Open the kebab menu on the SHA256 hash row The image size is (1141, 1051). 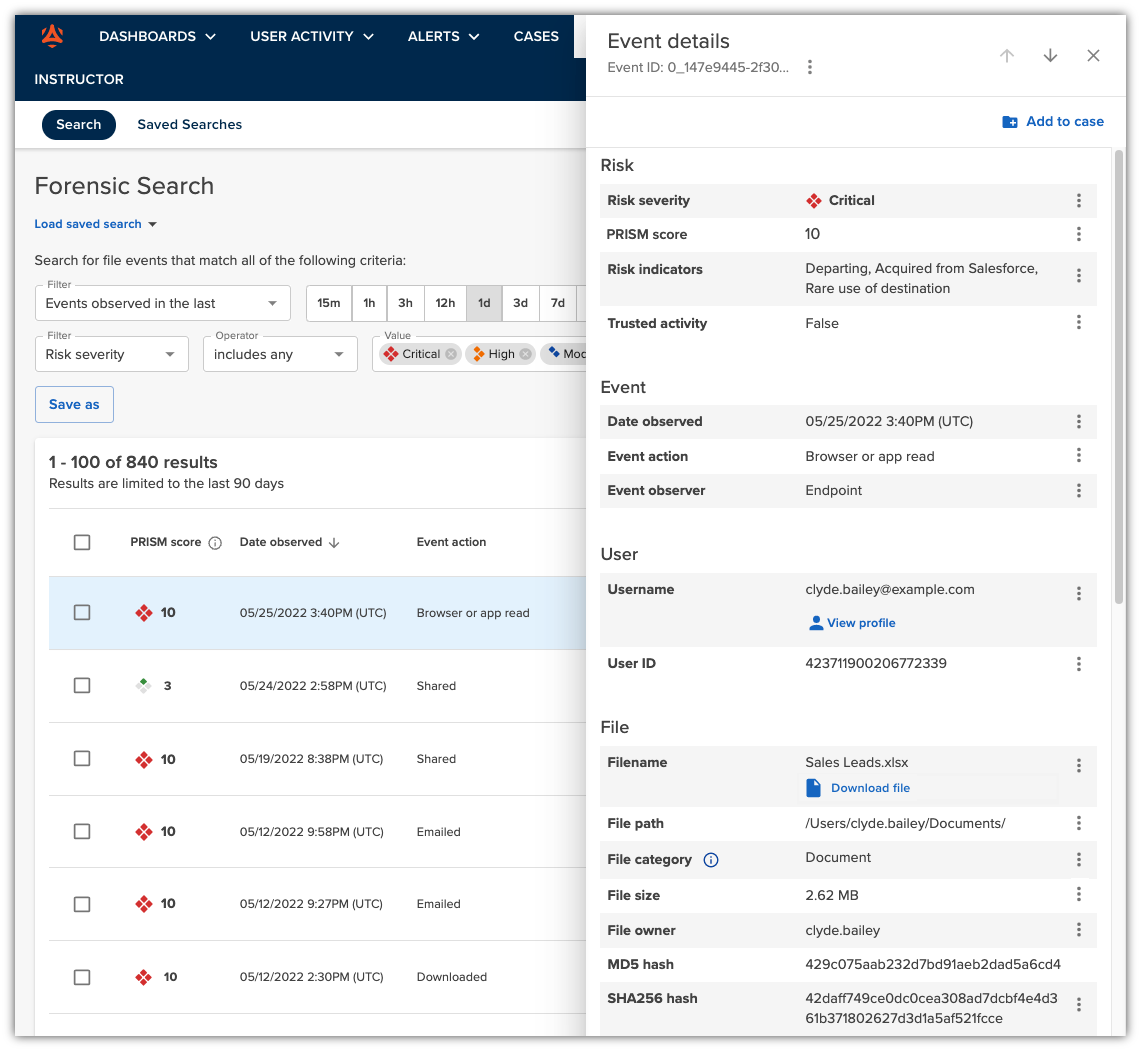click(x=1079, y=1004)
